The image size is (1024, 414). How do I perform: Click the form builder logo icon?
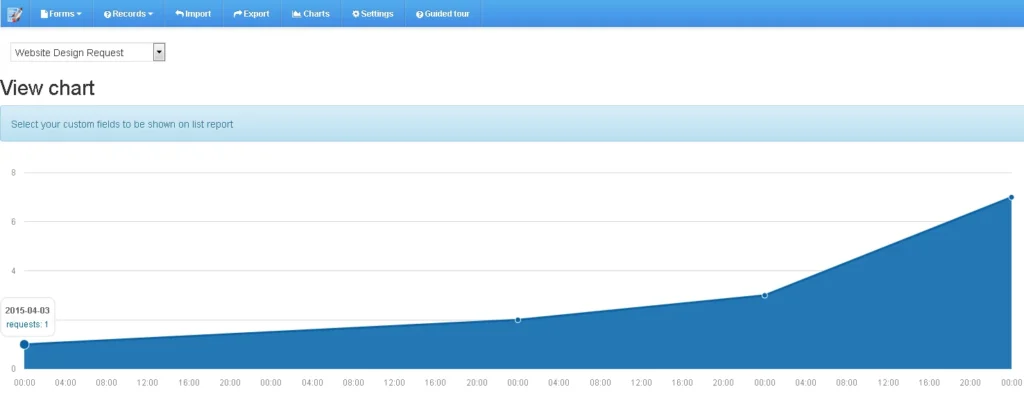[x=14, y=14]
